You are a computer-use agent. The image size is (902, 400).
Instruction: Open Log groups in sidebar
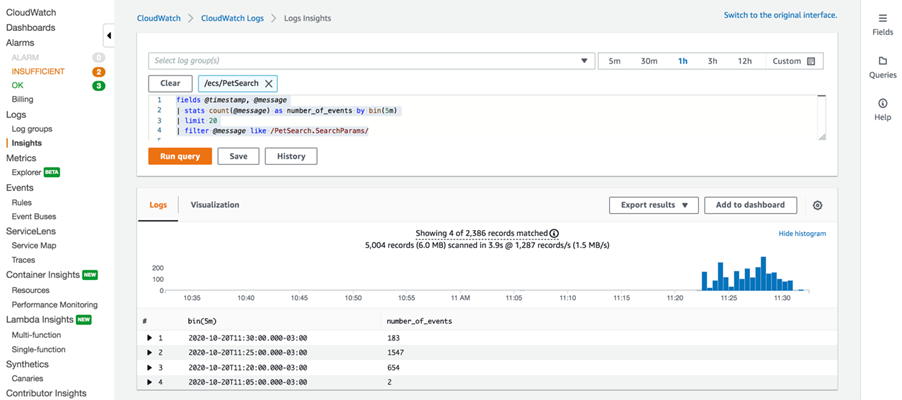click(x=32, y=129)
